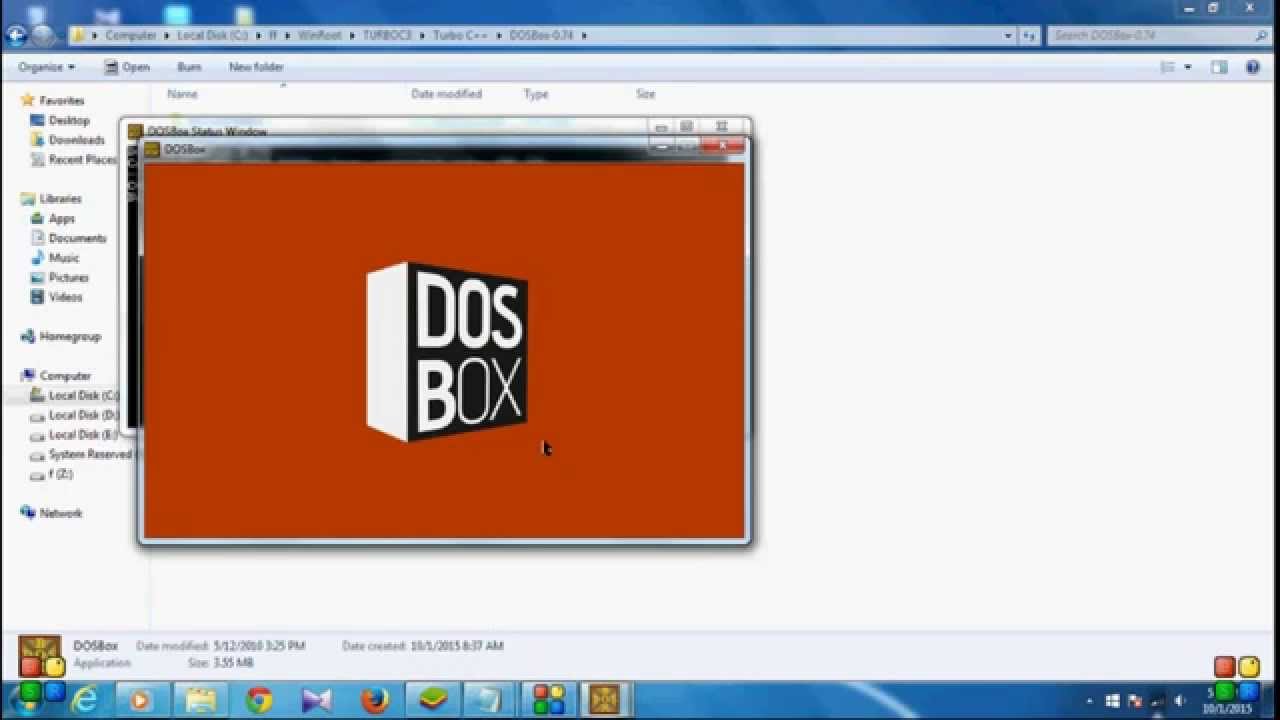Sort by Type column header
The height and width of the screenshot is (720, 1280).
(536, 94)
